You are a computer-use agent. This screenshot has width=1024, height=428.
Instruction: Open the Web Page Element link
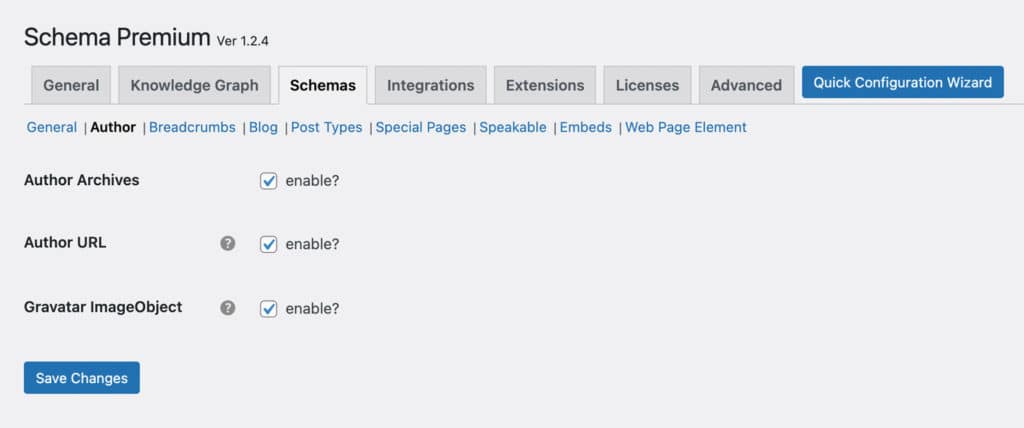(686, 127)
